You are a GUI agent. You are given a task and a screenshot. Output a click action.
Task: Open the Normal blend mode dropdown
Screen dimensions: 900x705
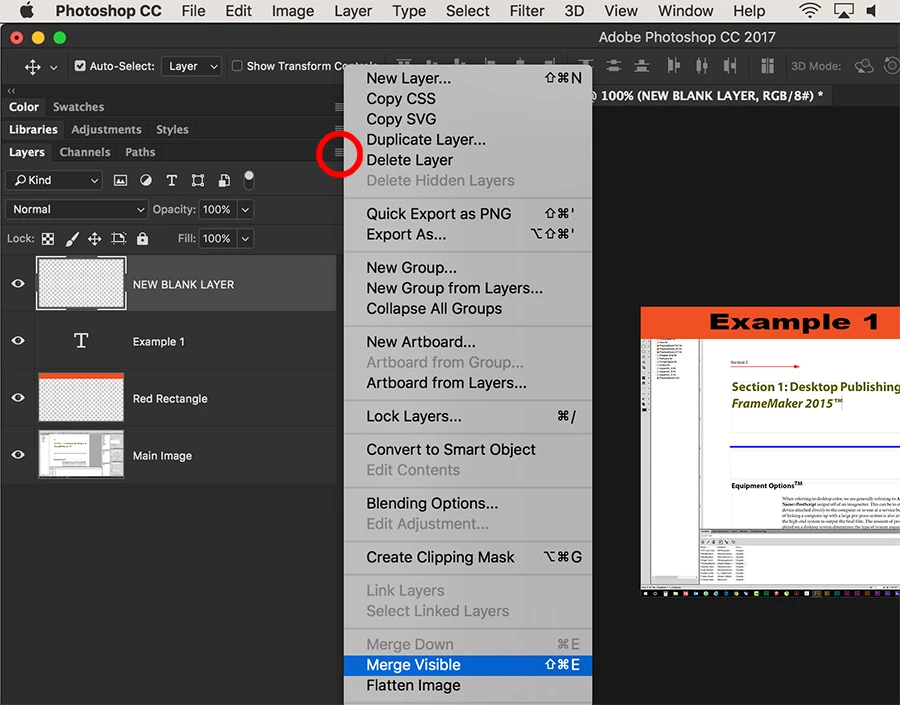coord(76,210)
